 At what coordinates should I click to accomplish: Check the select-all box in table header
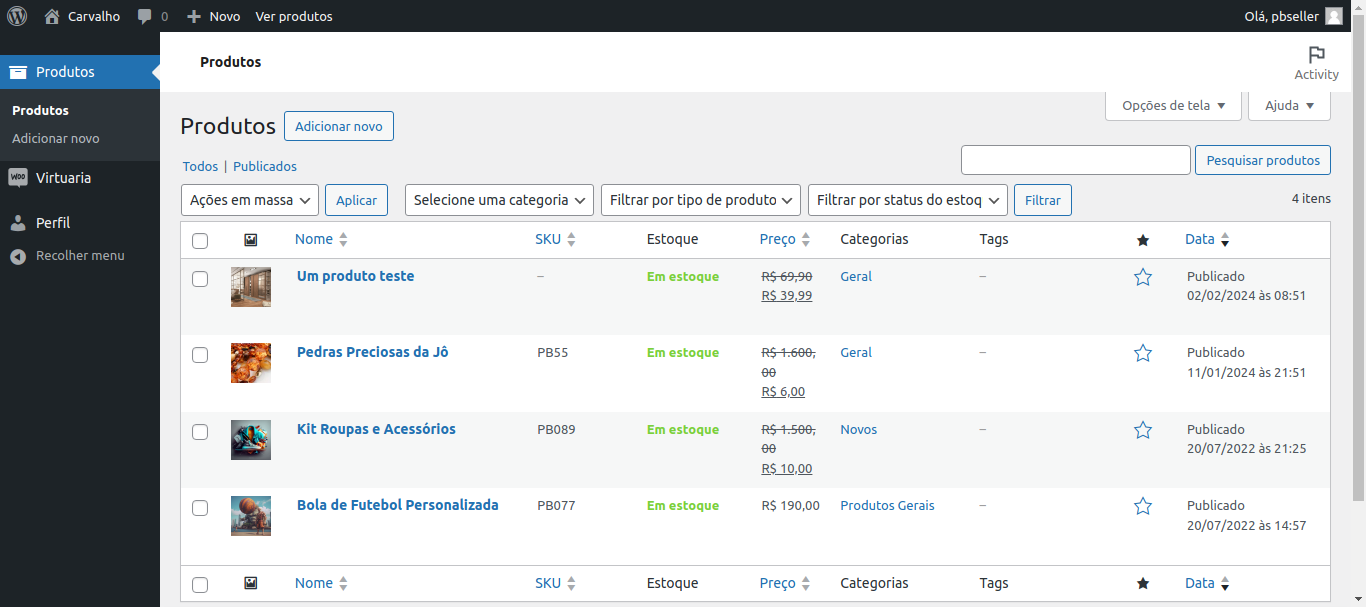[x=200, y=241]
